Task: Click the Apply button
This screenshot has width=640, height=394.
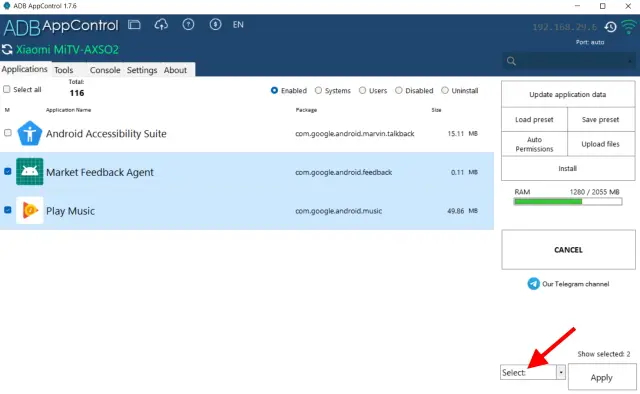Action: (602, 377)
